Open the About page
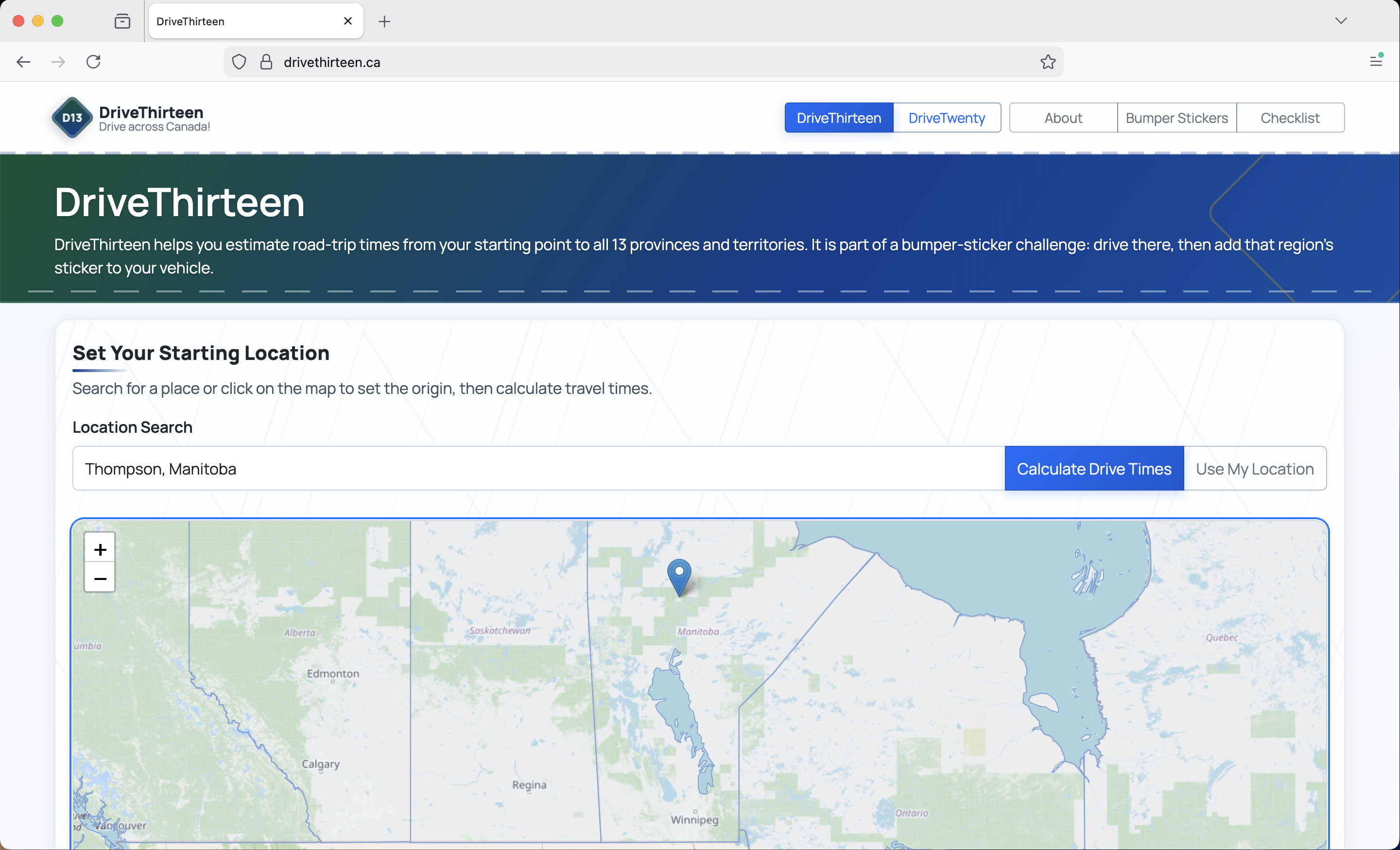Image resolution: width=1400 pixels, height=850 pixels. 1062,118
